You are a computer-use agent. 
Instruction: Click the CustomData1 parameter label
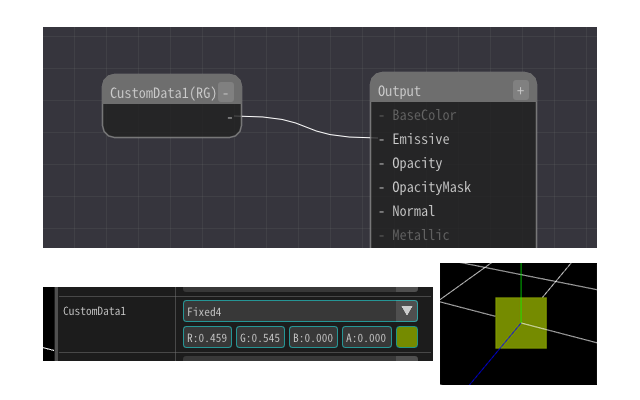[94, 311]
